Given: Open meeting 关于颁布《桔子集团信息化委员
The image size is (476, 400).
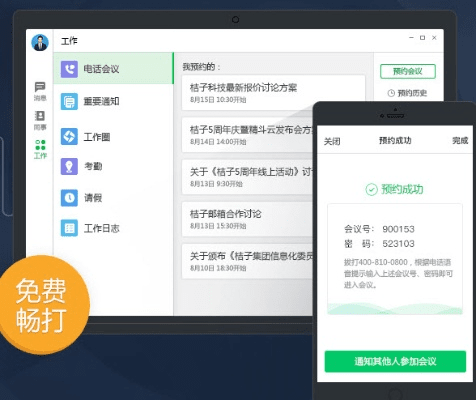Looking at the screenshot, I should [x=247, y=261].
